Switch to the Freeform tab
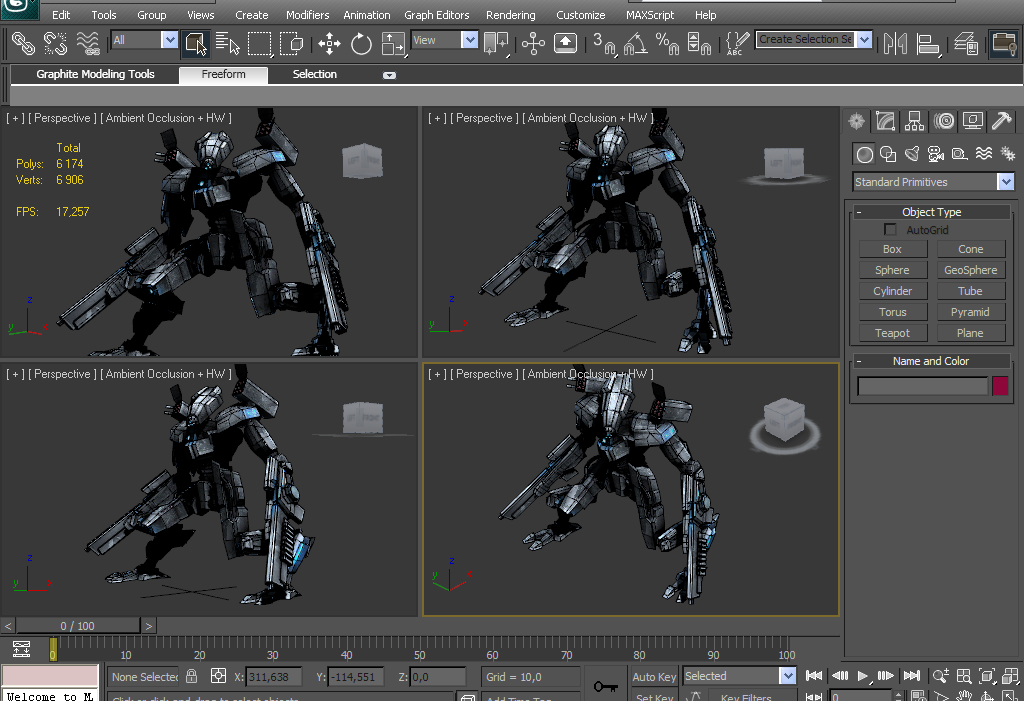Image resolution: width=1024 pixels, height=701 pixels. click(x=223, y=74)
